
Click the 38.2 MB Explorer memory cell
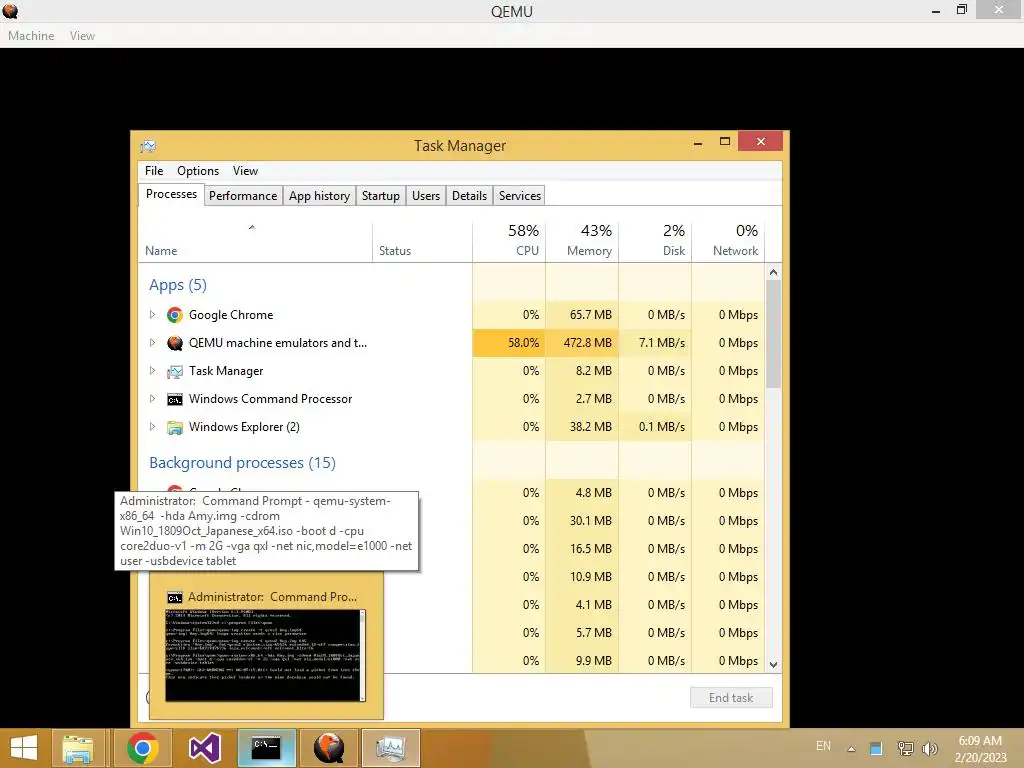582,427
